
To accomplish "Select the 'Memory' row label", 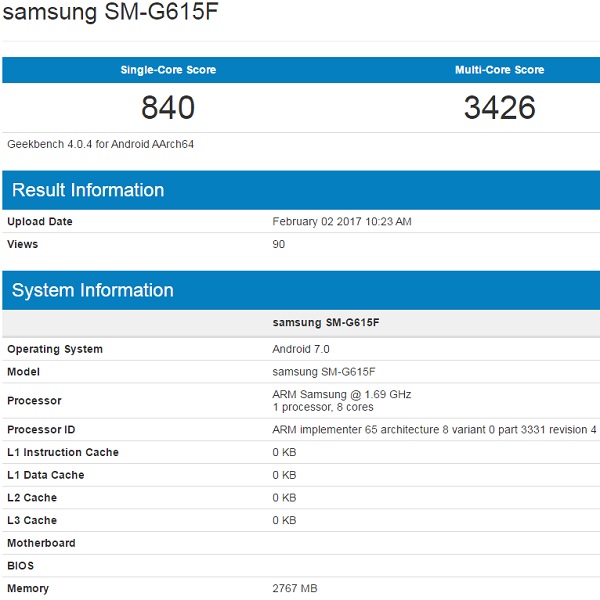I will coord(28,589).
